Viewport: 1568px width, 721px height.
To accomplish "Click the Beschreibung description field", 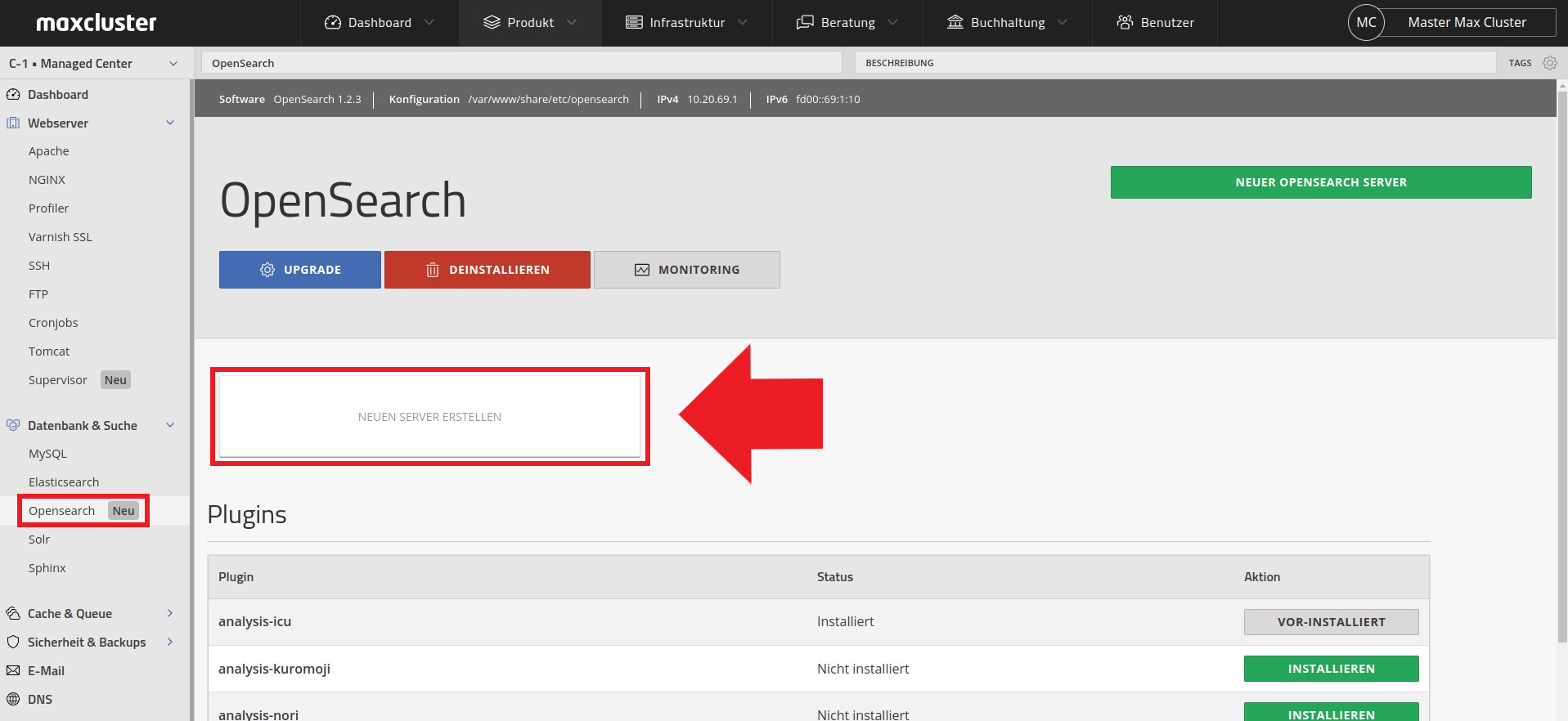I will [x=1175, y=63].
